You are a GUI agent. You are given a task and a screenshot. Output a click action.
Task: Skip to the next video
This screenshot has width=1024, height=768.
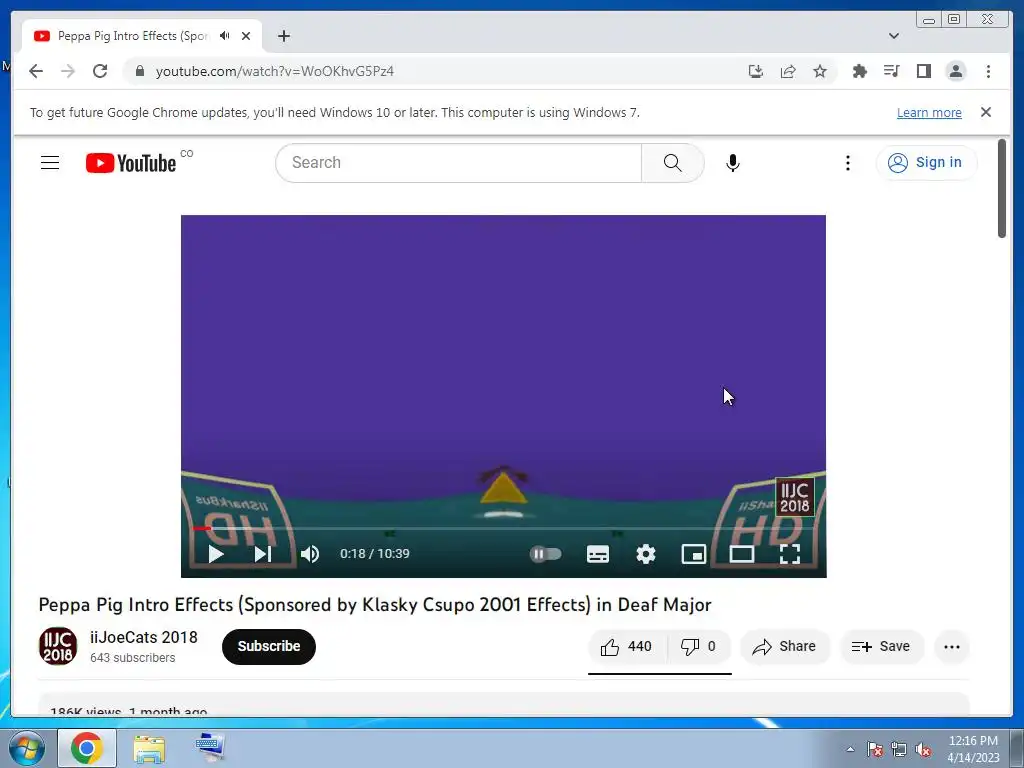pos(263,554)
